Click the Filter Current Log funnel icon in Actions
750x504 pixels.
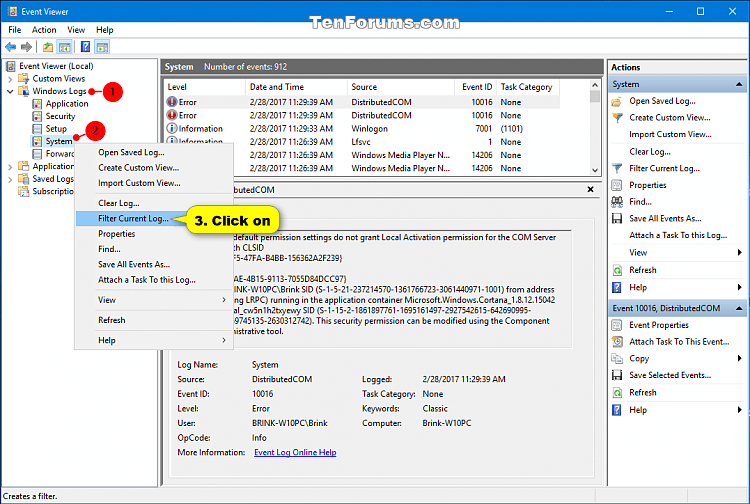tap(617, 168)
